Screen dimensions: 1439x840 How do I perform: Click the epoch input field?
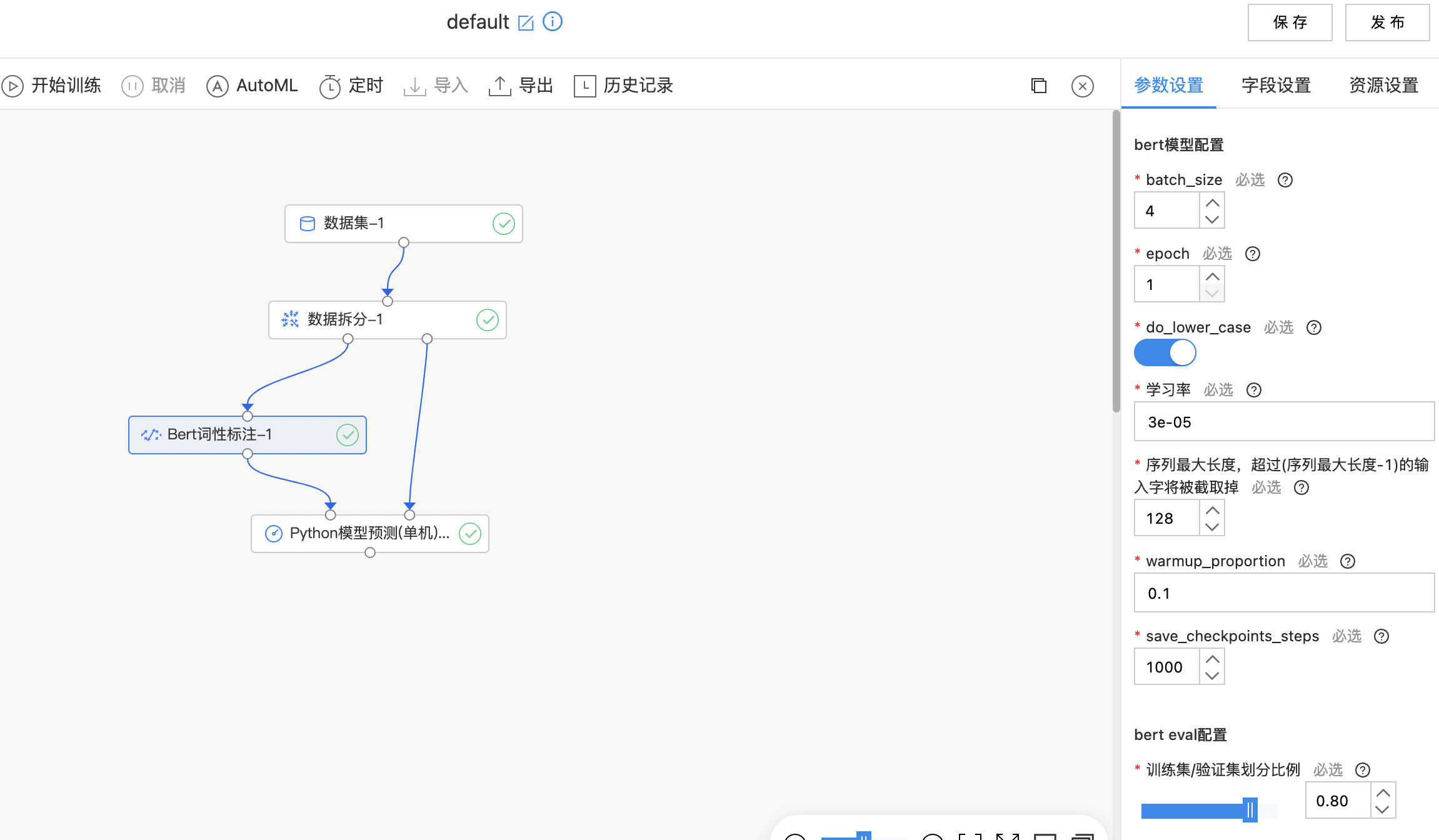1167,284
